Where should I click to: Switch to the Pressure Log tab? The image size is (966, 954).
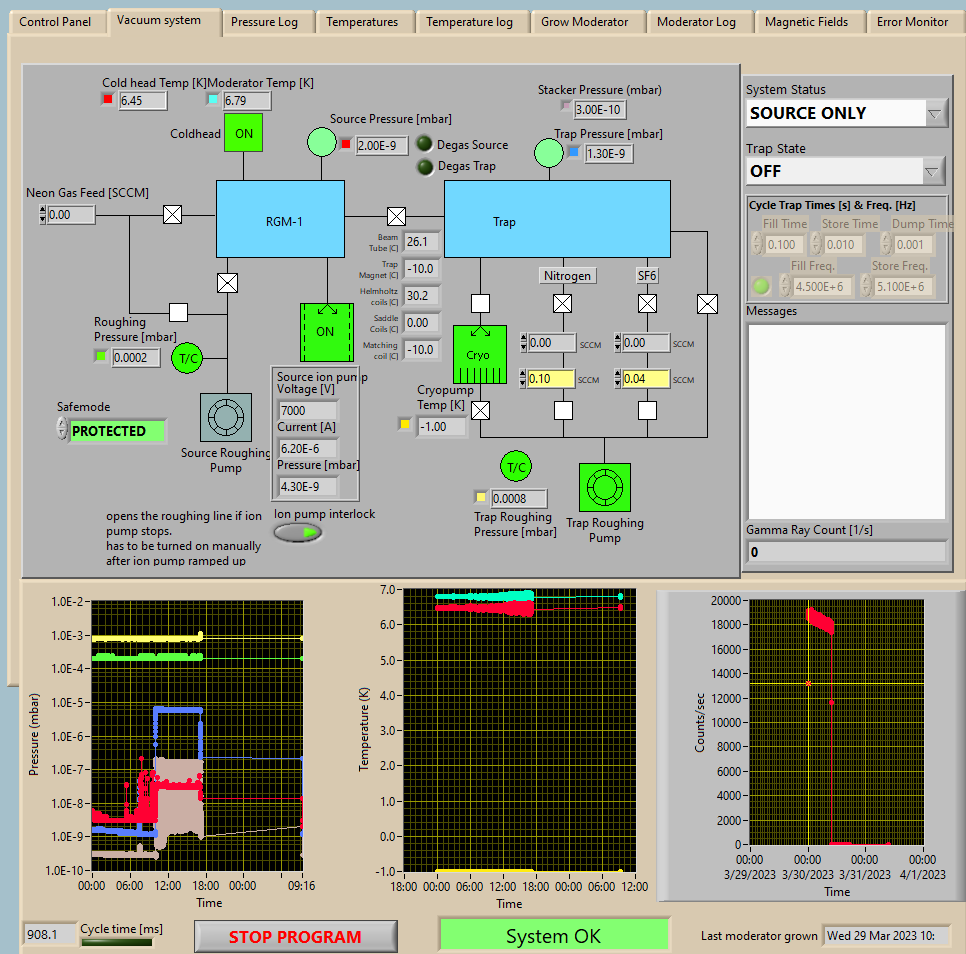264,22
